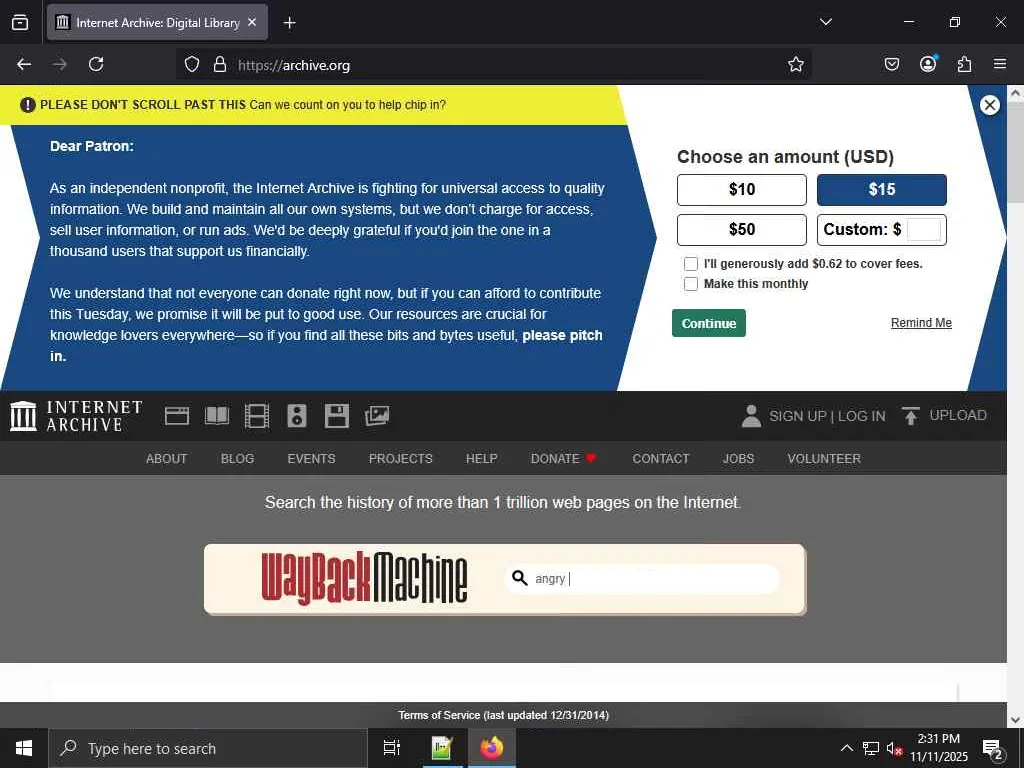Click the Windows taskbar search box
The image size is (1024, 768).
click(x=208, y=748)
